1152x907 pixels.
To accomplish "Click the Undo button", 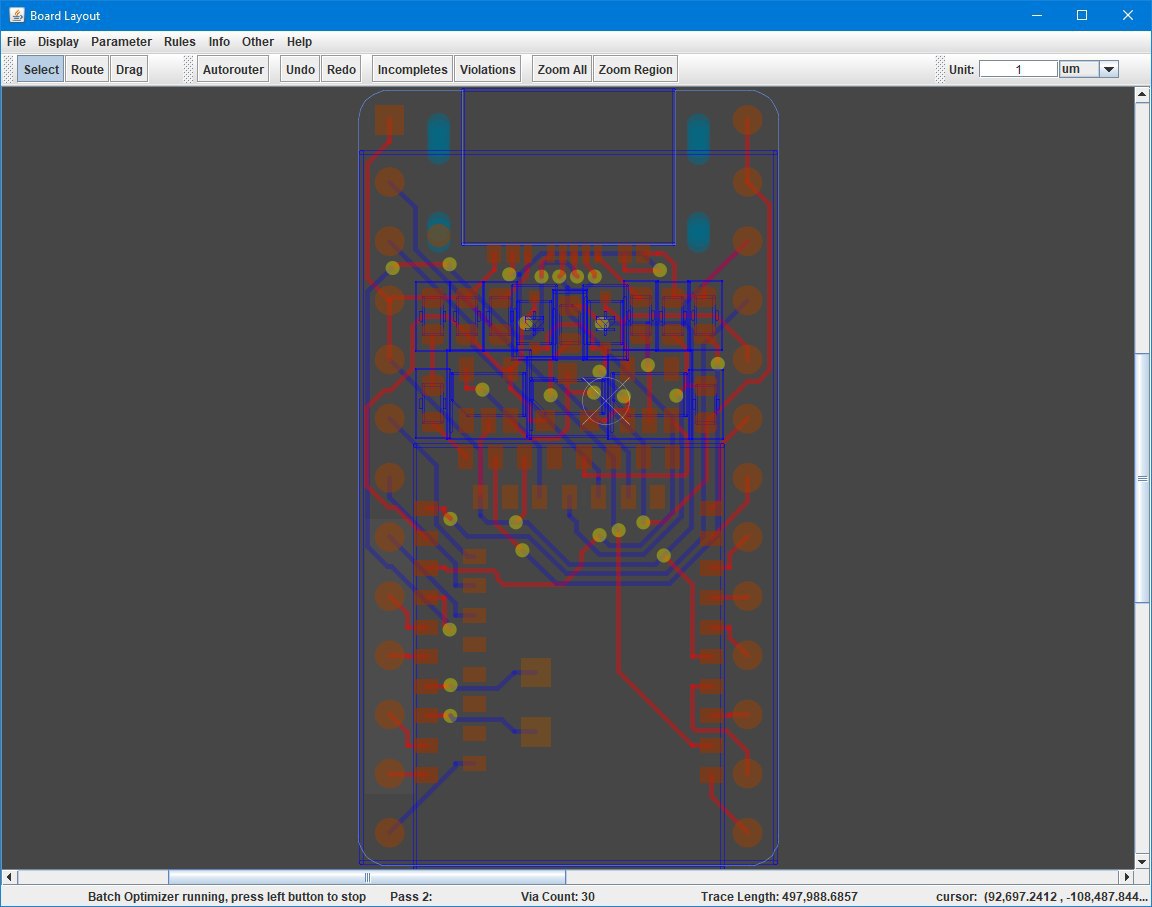I will pos(300,69).
